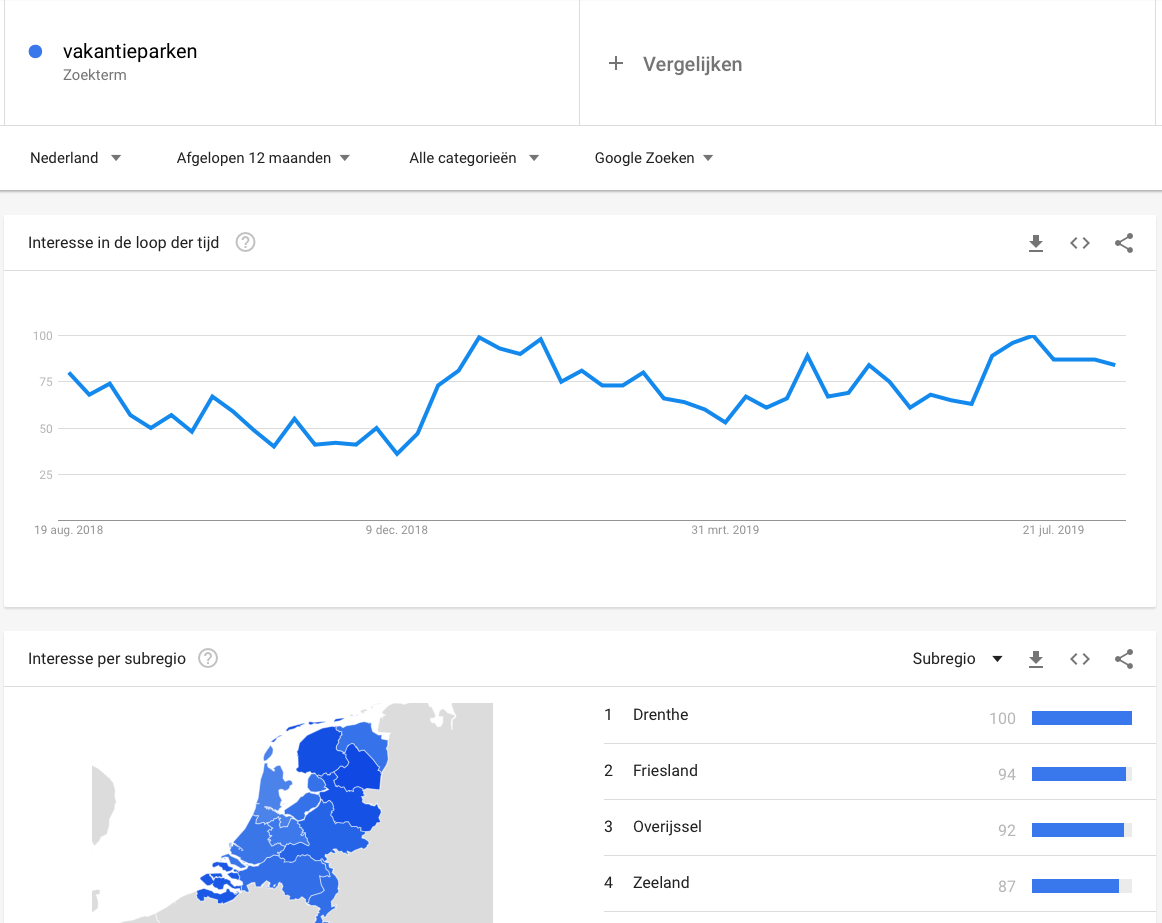
Task: Click the Netherlands map thumbnail
Action: (x=292, y=813)
